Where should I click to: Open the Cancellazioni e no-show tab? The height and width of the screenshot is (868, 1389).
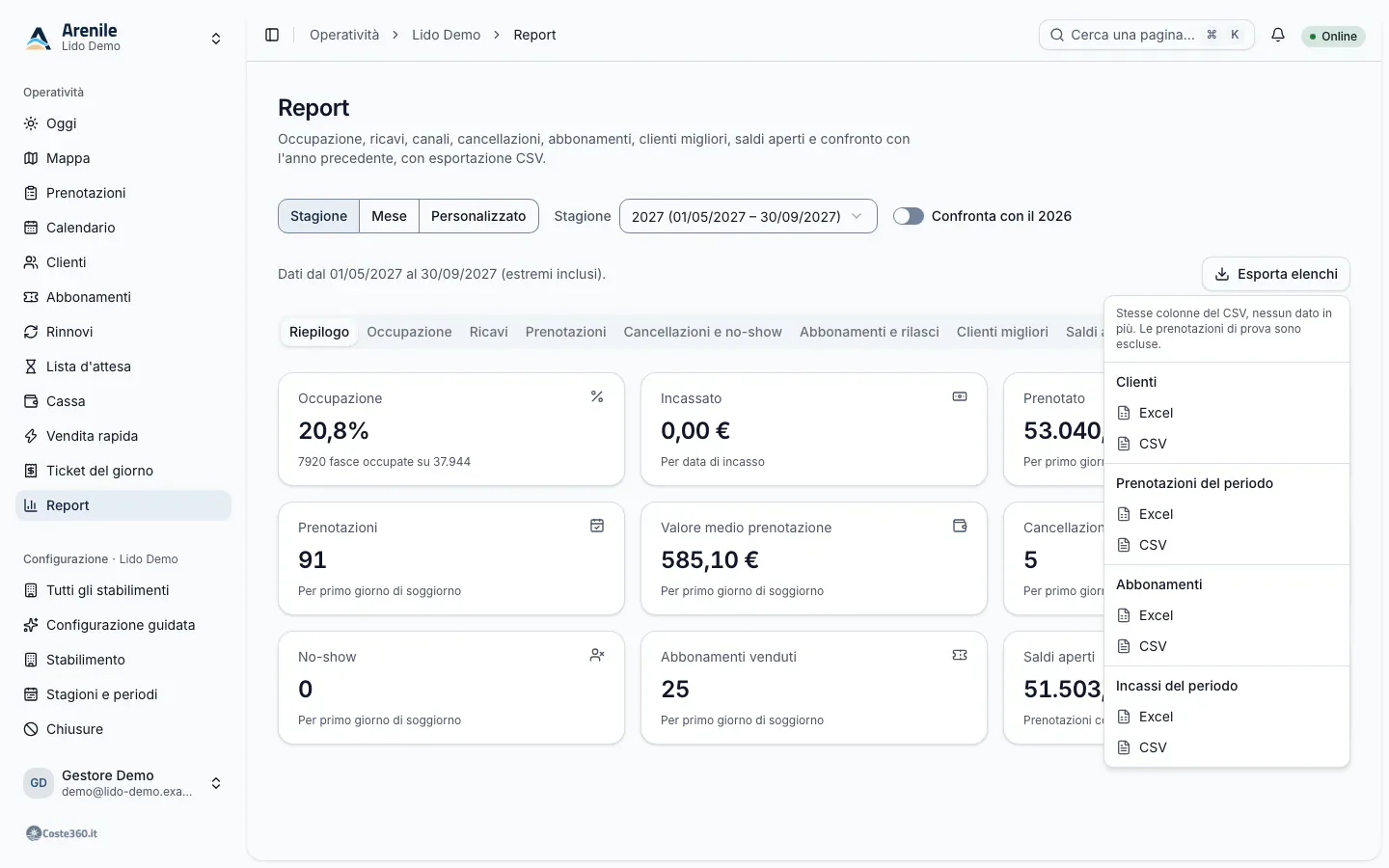click(x=702, y=332)
